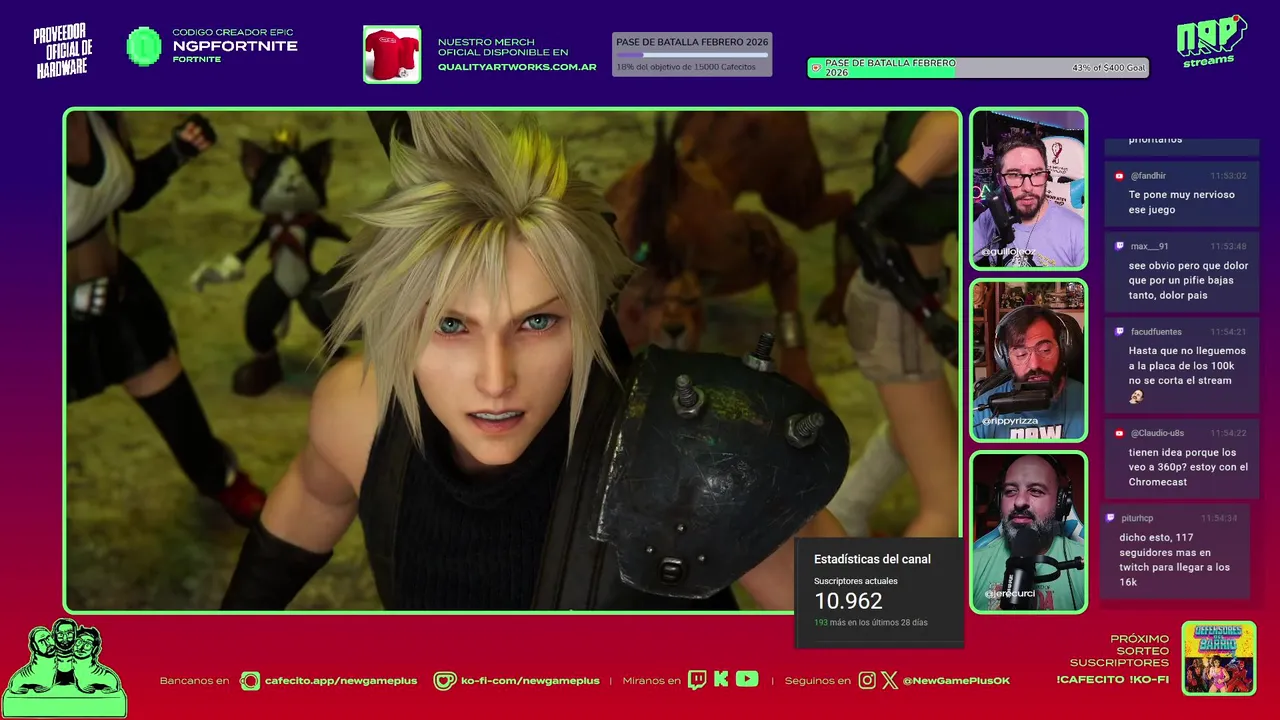Click Twitch badge next to facudfuentes
Image resolution: width=1280 pixels, height=720 pixels.
coord(1119,332)
